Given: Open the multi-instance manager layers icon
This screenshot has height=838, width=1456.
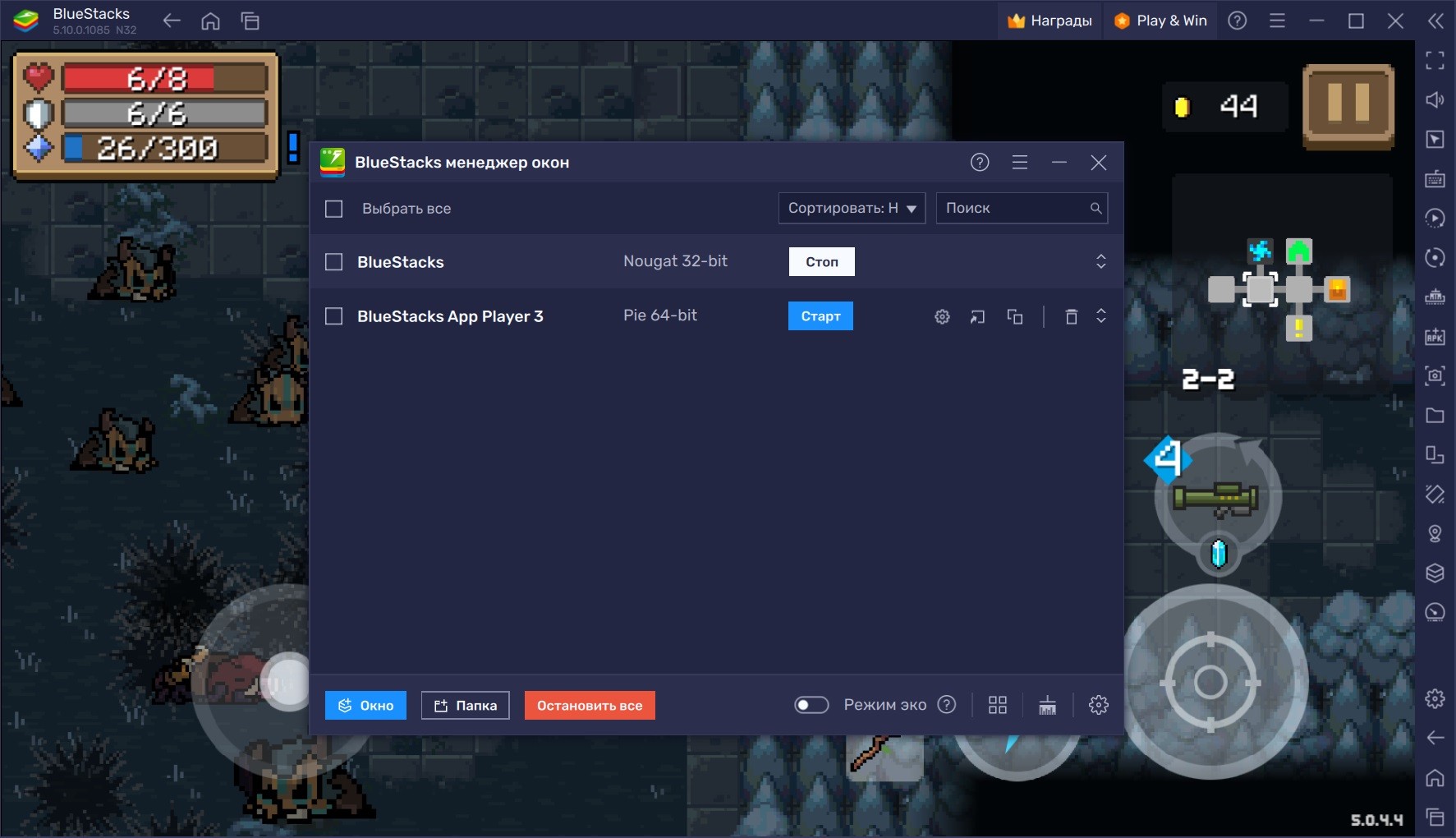Looking at the screenshot, I should click(x=1435, y=573).
